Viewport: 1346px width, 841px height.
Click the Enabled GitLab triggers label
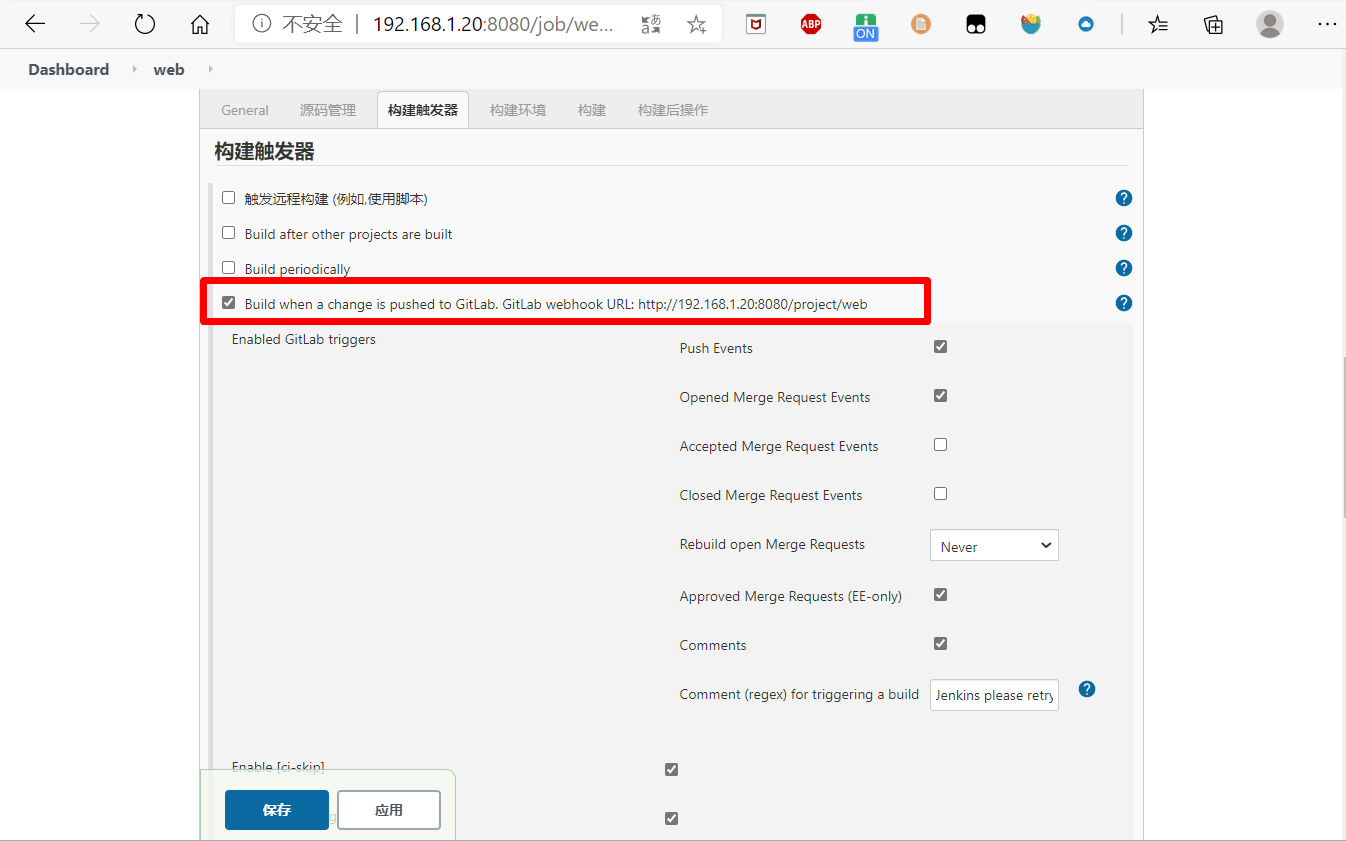pos(304,339)
